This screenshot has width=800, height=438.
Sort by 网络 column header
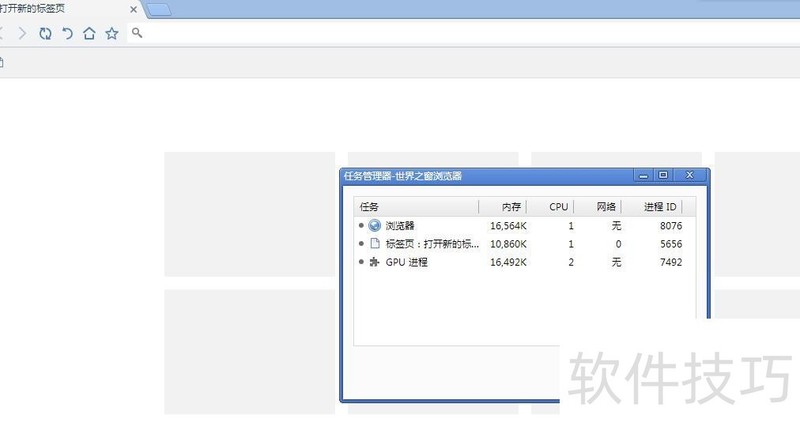tap(606, 207)
